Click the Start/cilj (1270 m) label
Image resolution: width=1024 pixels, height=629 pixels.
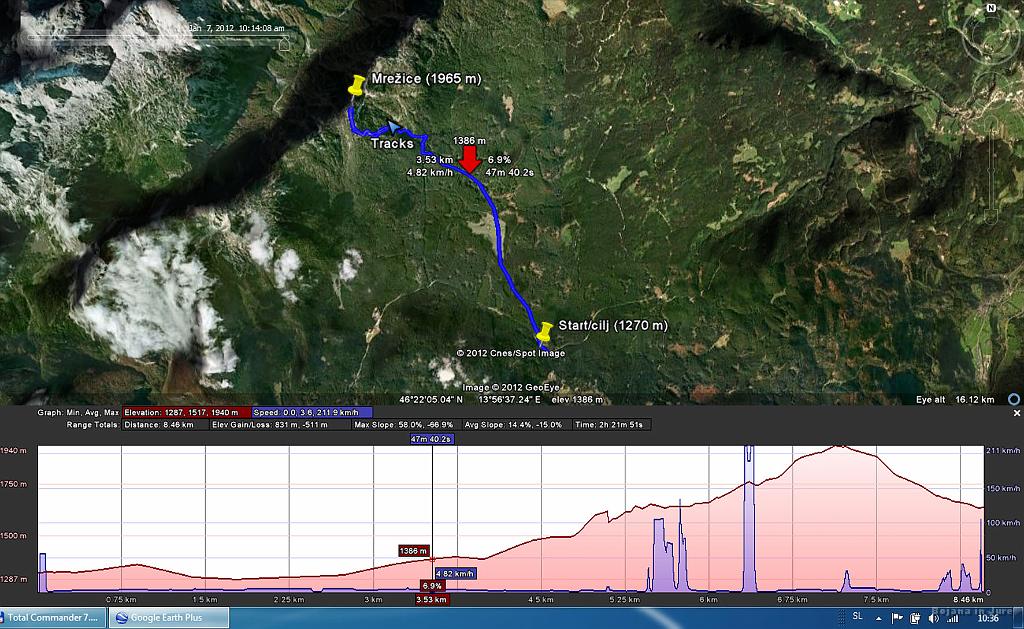point(613,325)
